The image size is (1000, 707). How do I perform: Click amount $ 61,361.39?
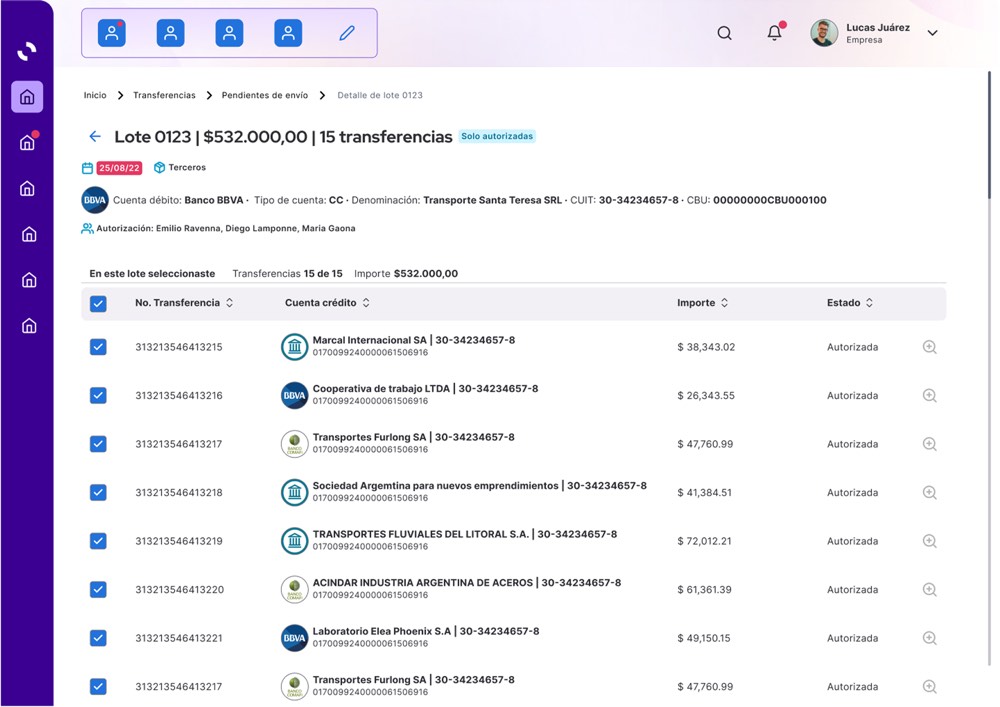pos(704,589)
